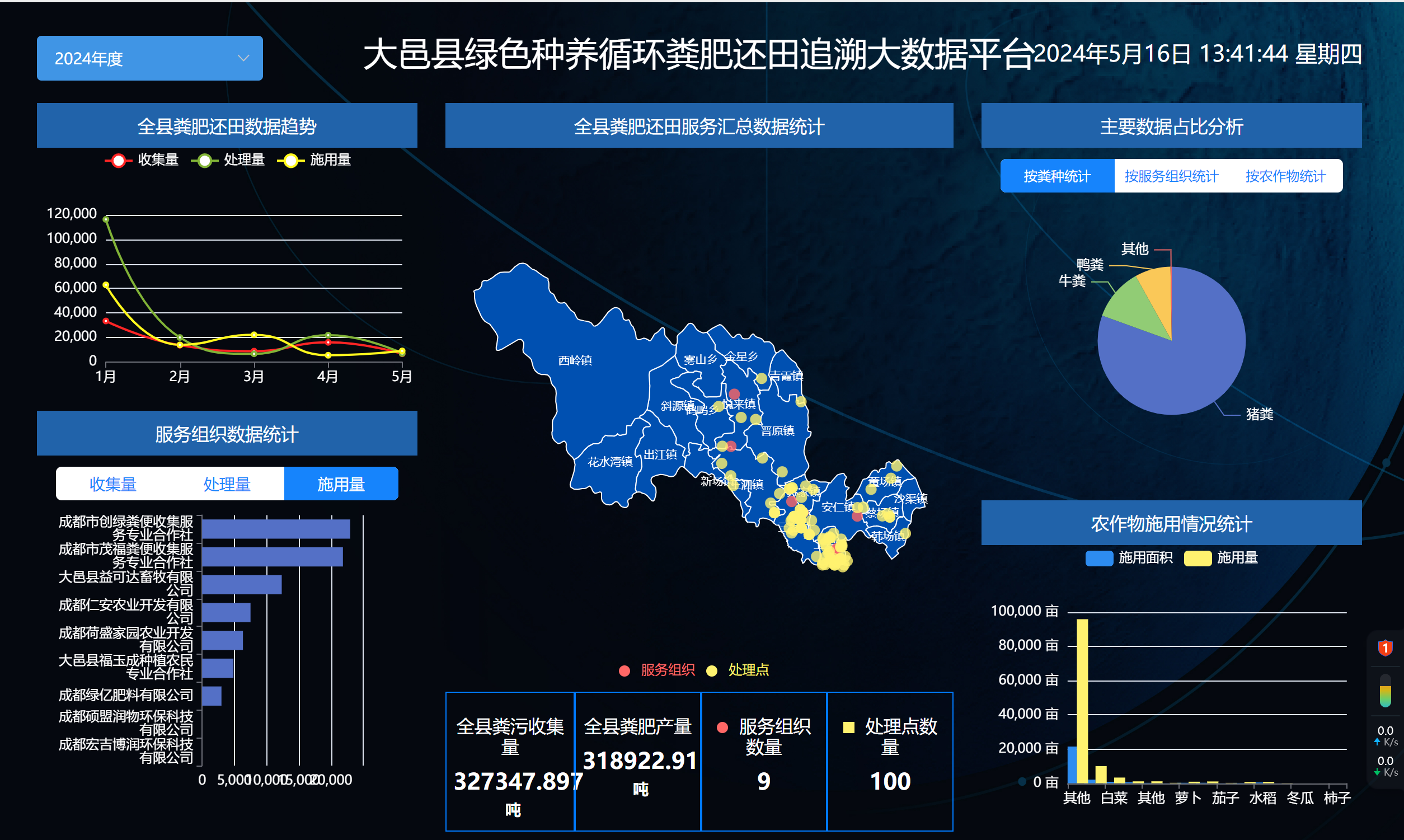Viewport: 1404px width, 840px height.
Task: Click 成都宏吉博润环保科技有限公司 label
Action: pyautogui.click(x=126, y=751)
